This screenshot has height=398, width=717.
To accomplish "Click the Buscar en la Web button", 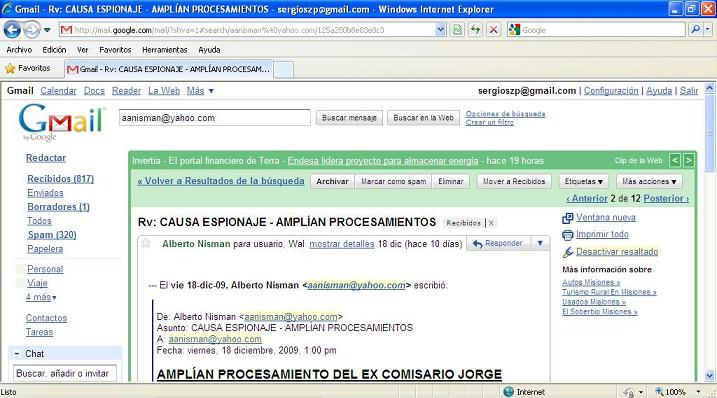I will point(423,118).
